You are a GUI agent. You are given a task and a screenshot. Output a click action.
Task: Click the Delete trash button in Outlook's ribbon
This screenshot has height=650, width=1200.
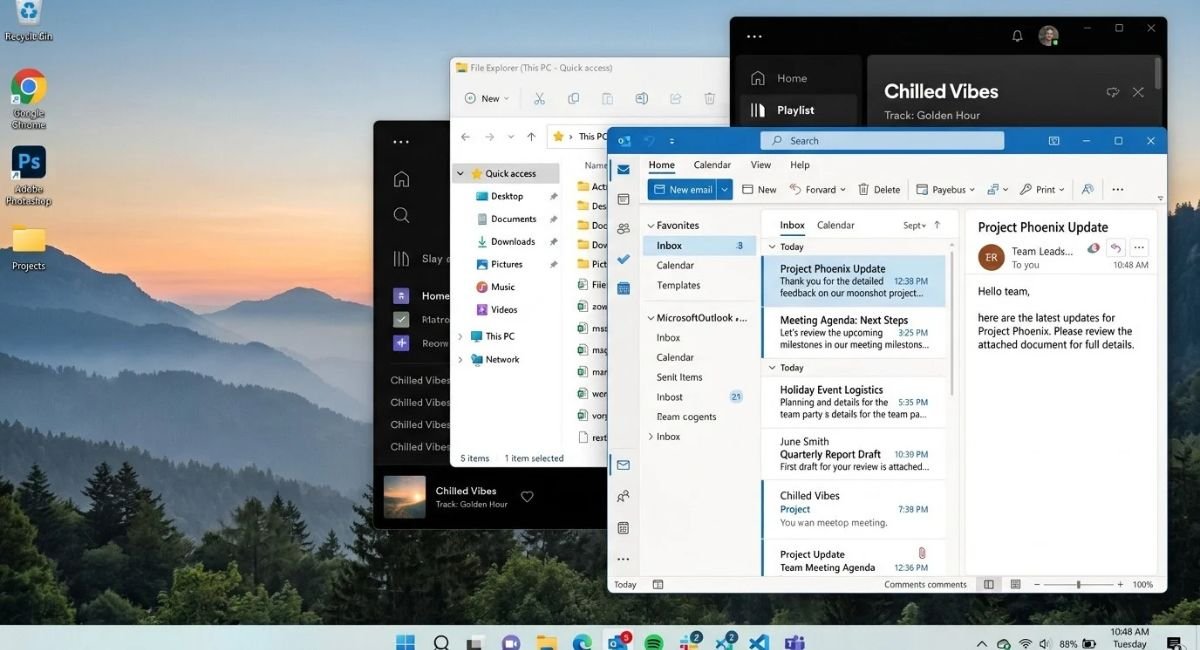(879, 189)
